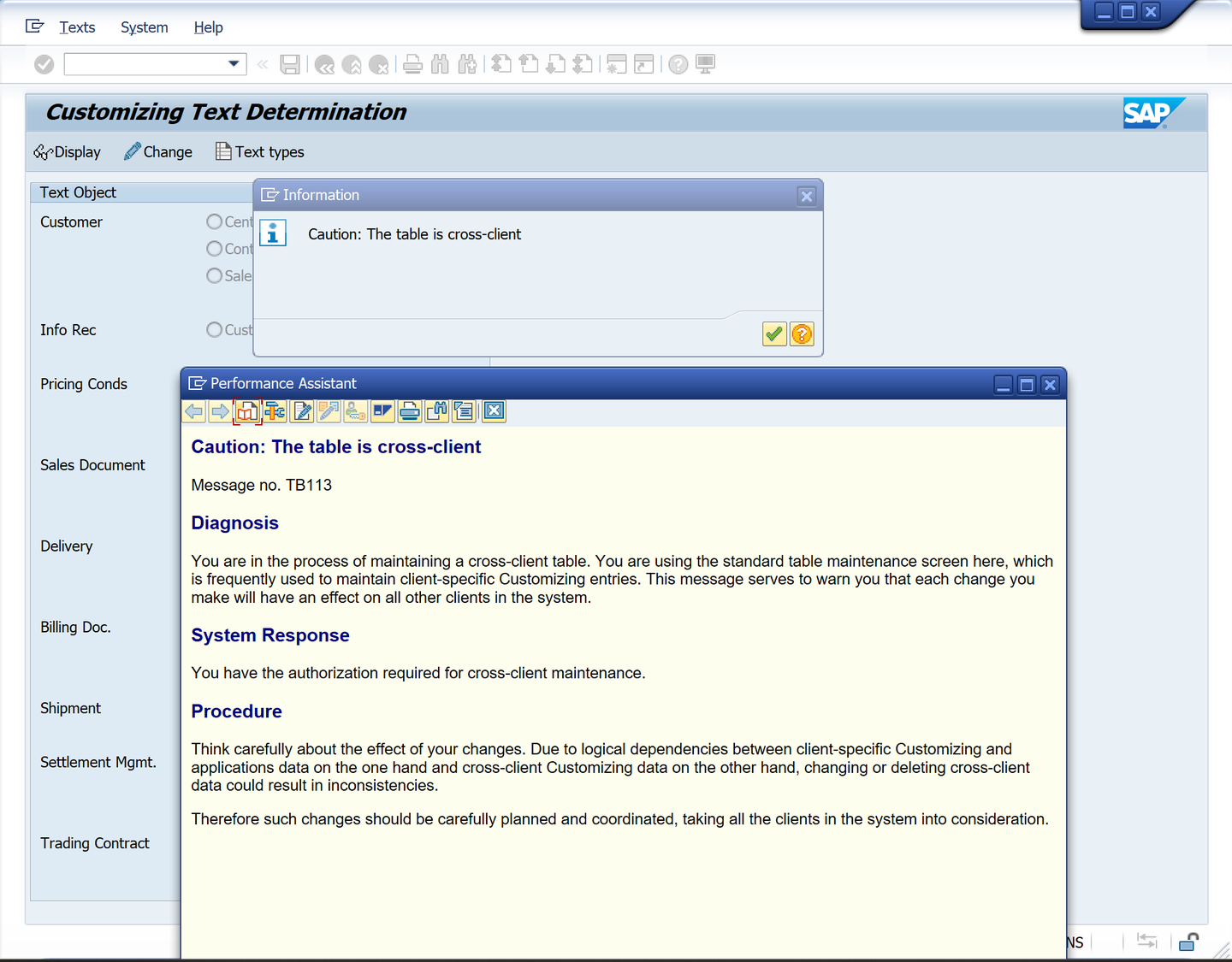Click the Information dialog title bar menu icon
The height and width of the screenshot is (962, 1232).
(270, 195)
